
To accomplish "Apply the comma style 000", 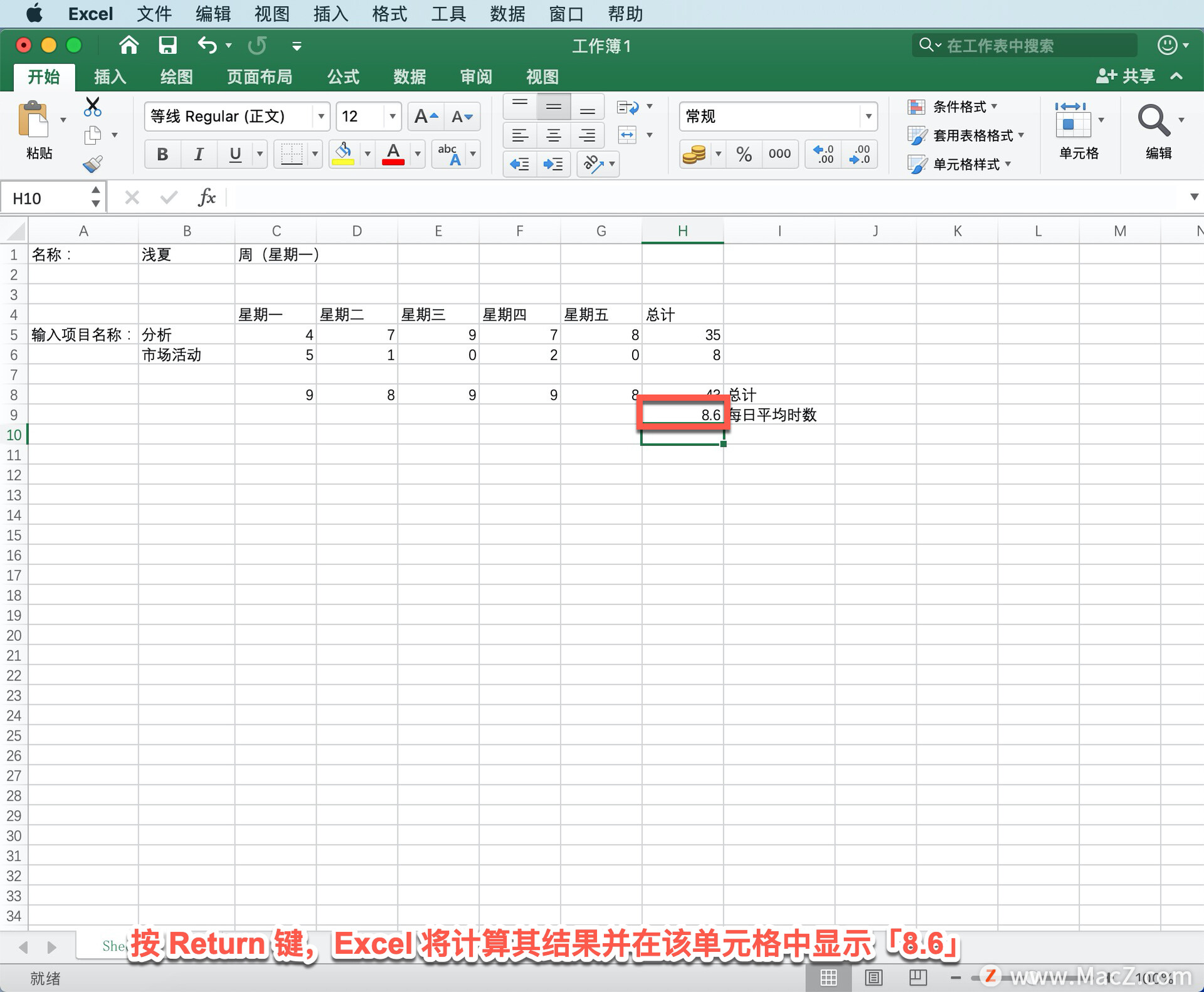I will 779,154.
